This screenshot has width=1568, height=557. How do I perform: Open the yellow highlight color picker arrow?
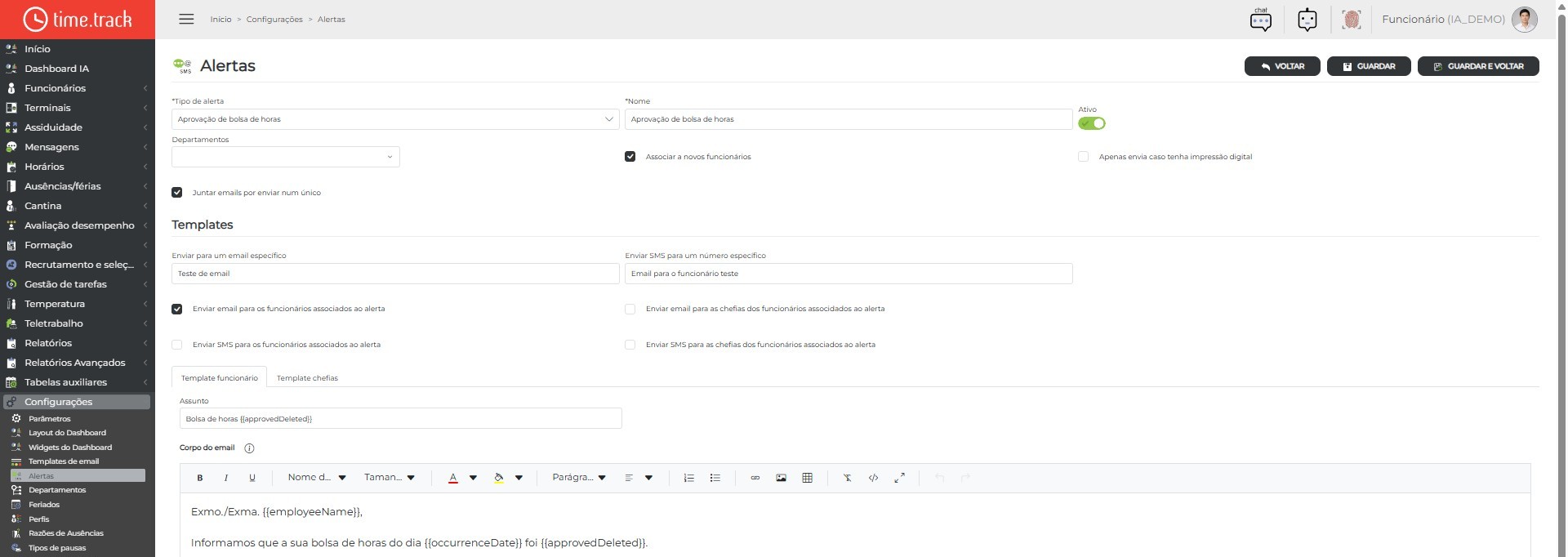519,478
